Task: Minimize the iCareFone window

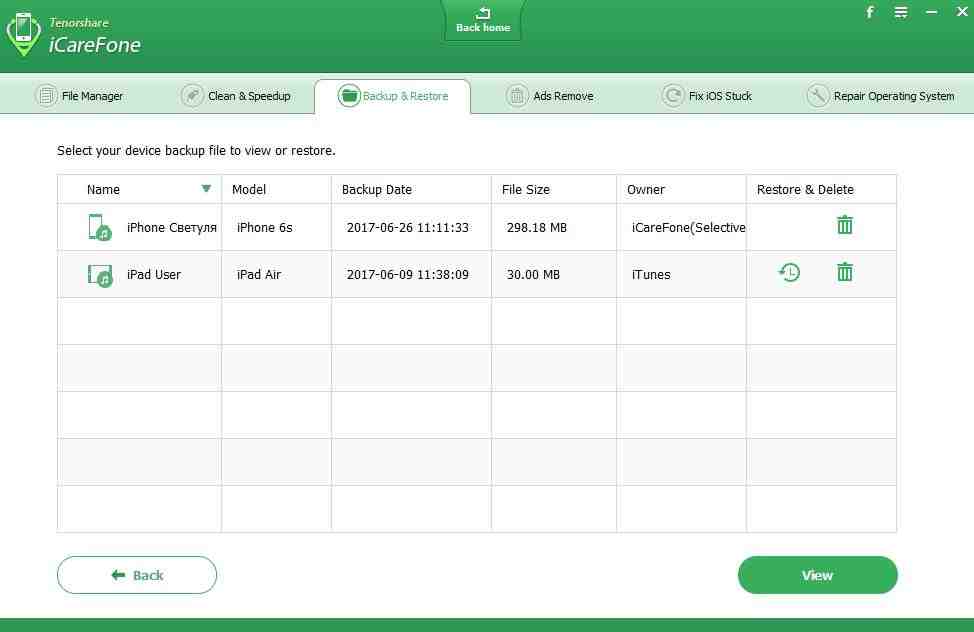Action: (931, 12)
